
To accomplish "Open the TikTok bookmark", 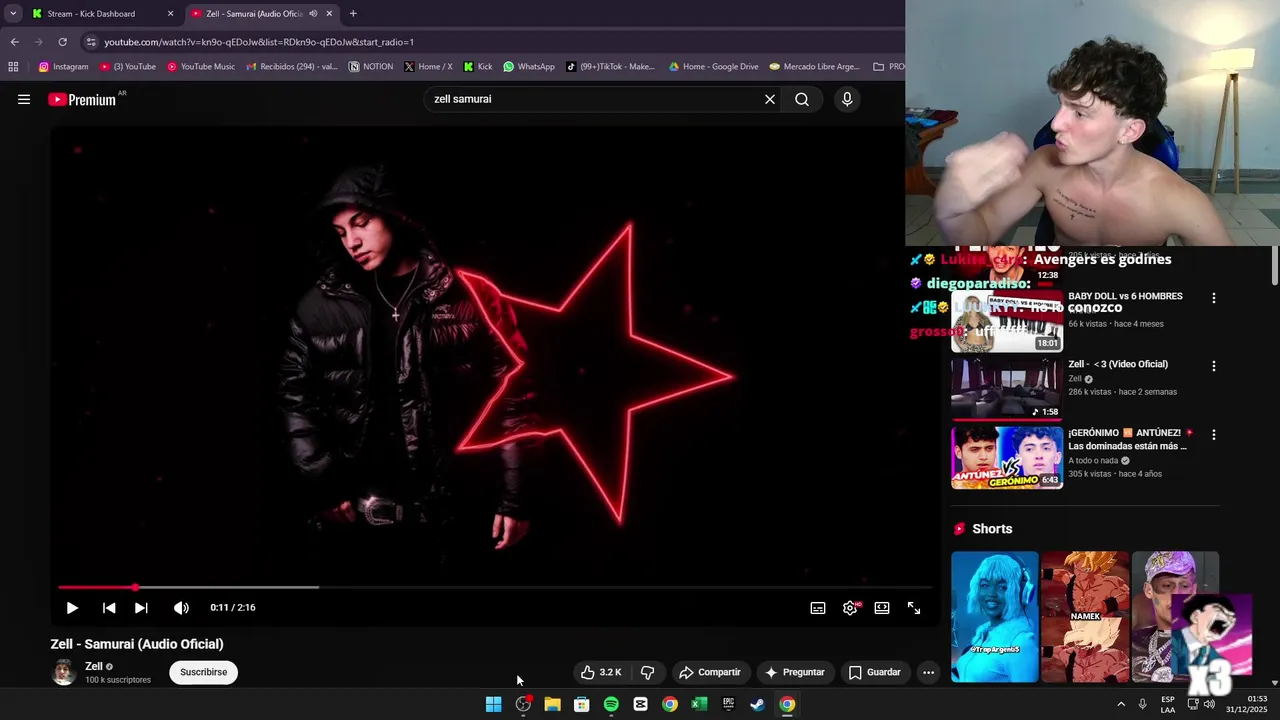I will pos(610,67).
